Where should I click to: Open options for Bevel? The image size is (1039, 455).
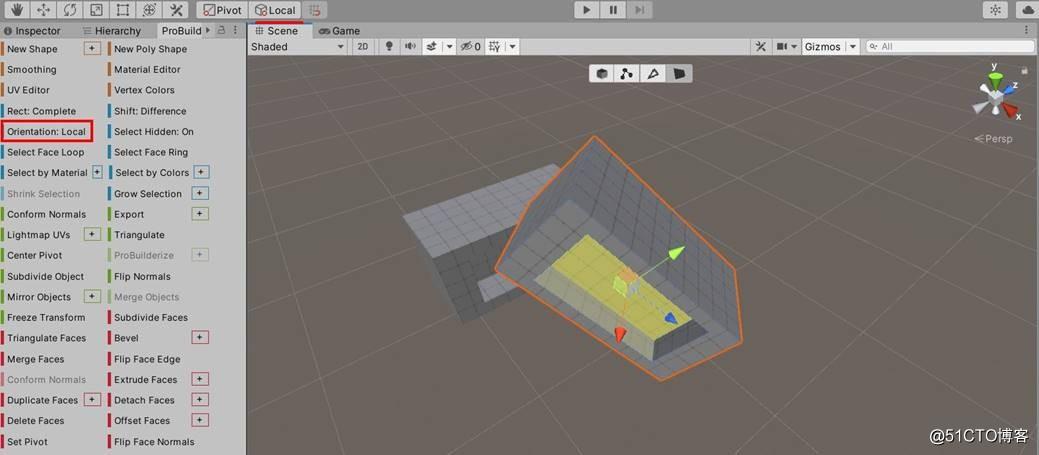[200, 338]
